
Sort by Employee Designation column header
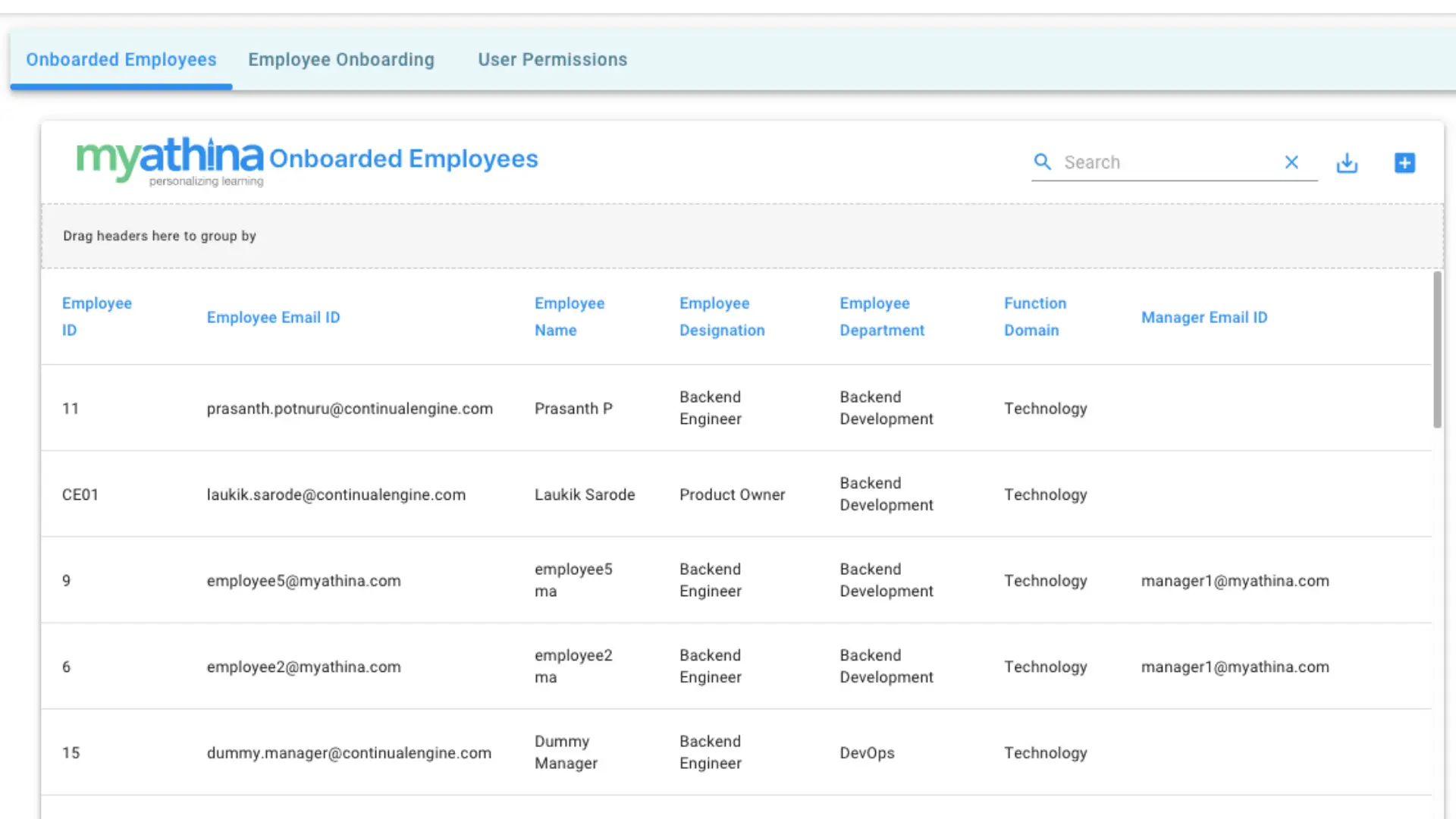722,317
